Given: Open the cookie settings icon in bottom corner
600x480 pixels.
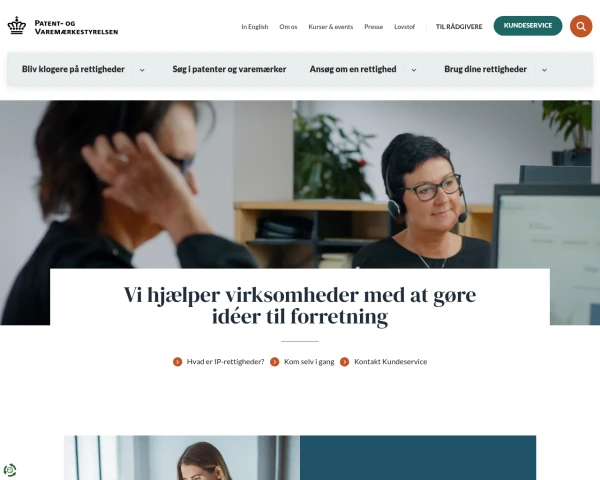Looking at the screenshot, I should [x=10, y=470].
